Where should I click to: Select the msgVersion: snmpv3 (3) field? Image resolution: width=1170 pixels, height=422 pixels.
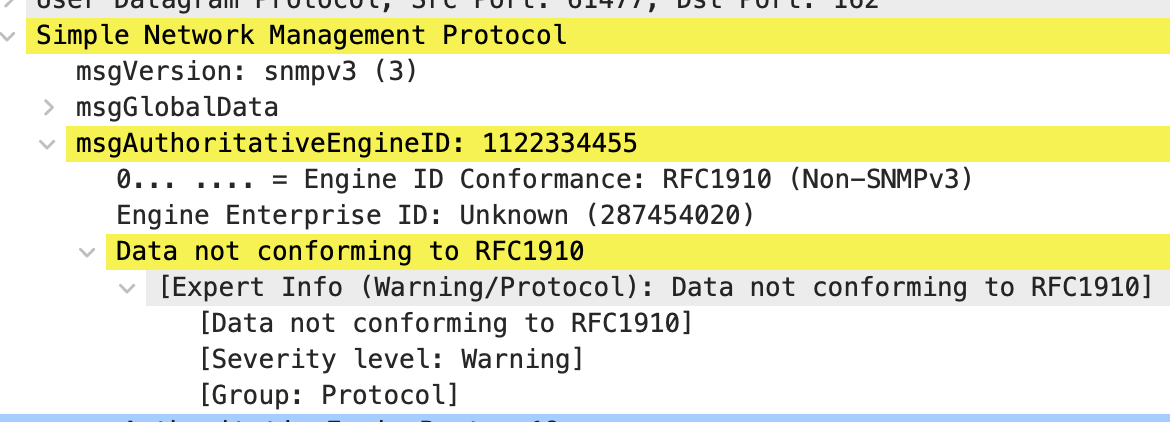coord(246,72)
